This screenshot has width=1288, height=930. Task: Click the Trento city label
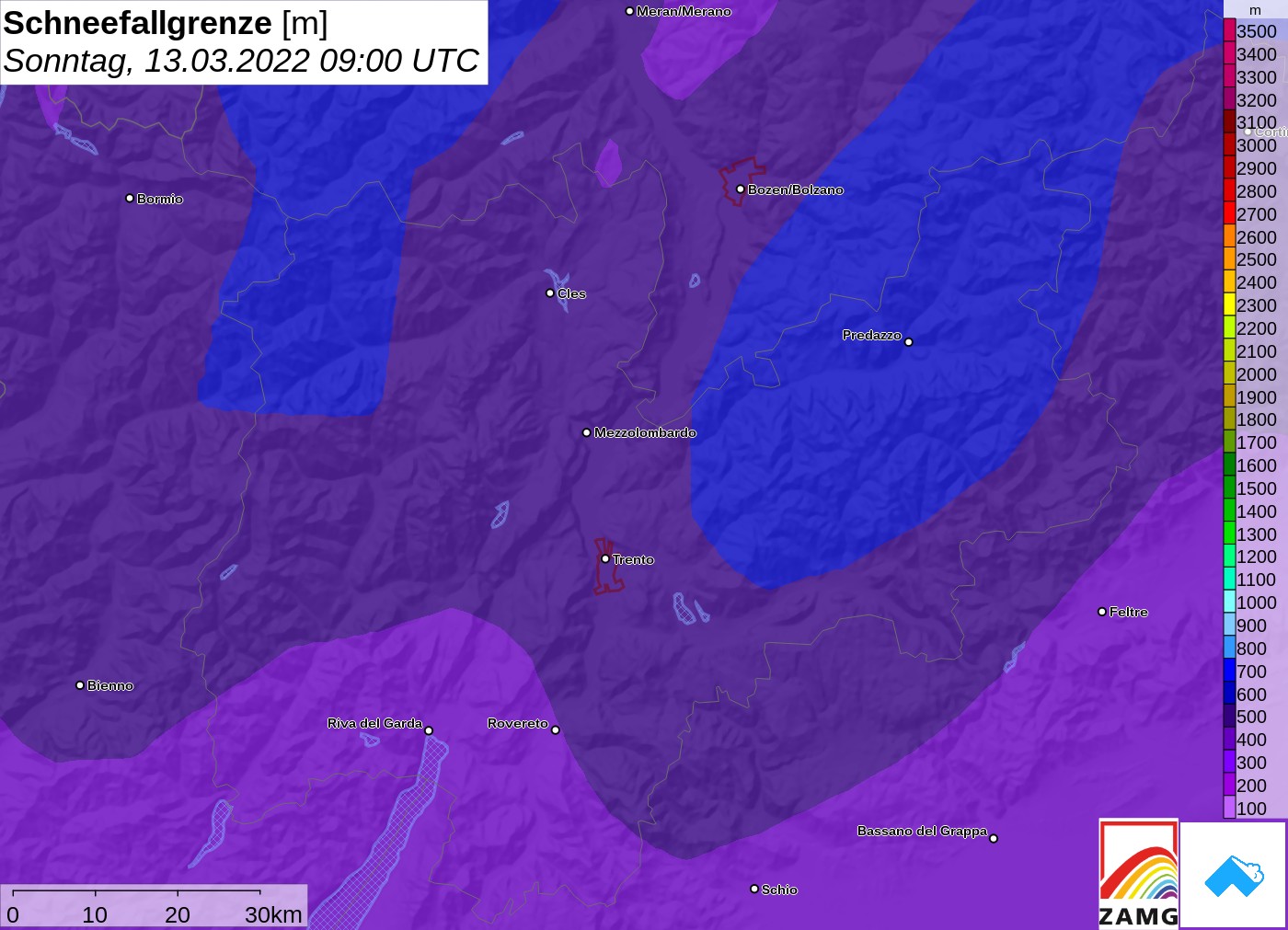click(633, 559)
